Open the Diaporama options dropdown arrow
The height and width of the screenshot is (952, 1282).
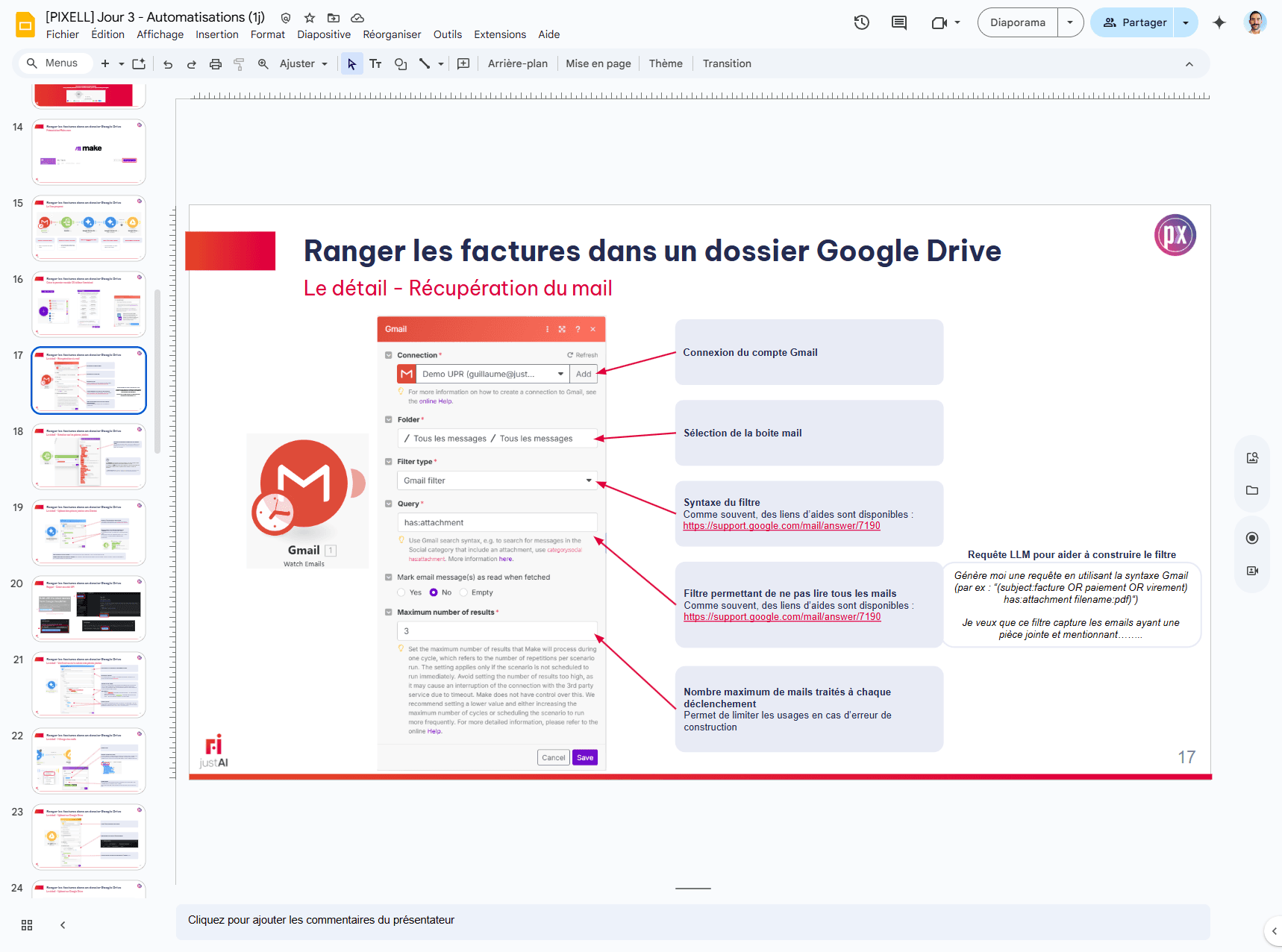(x=1070, y=22)
